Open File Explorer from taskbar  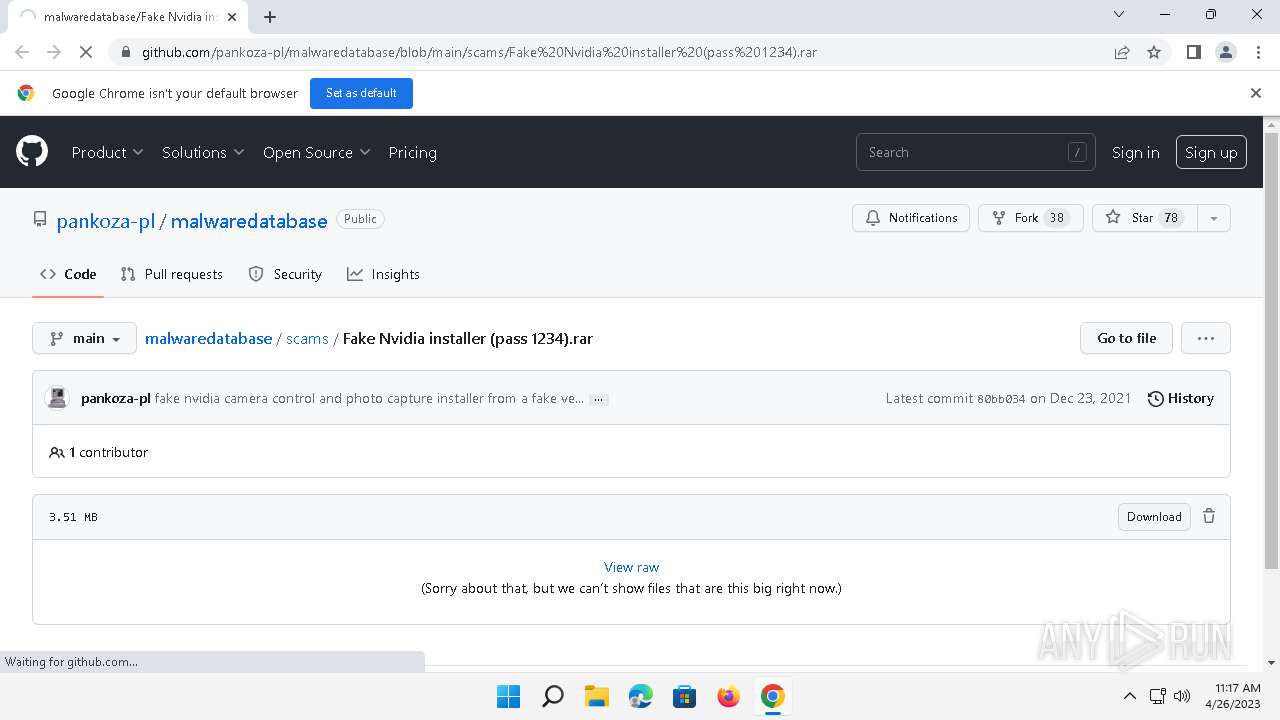coord(596,696)
